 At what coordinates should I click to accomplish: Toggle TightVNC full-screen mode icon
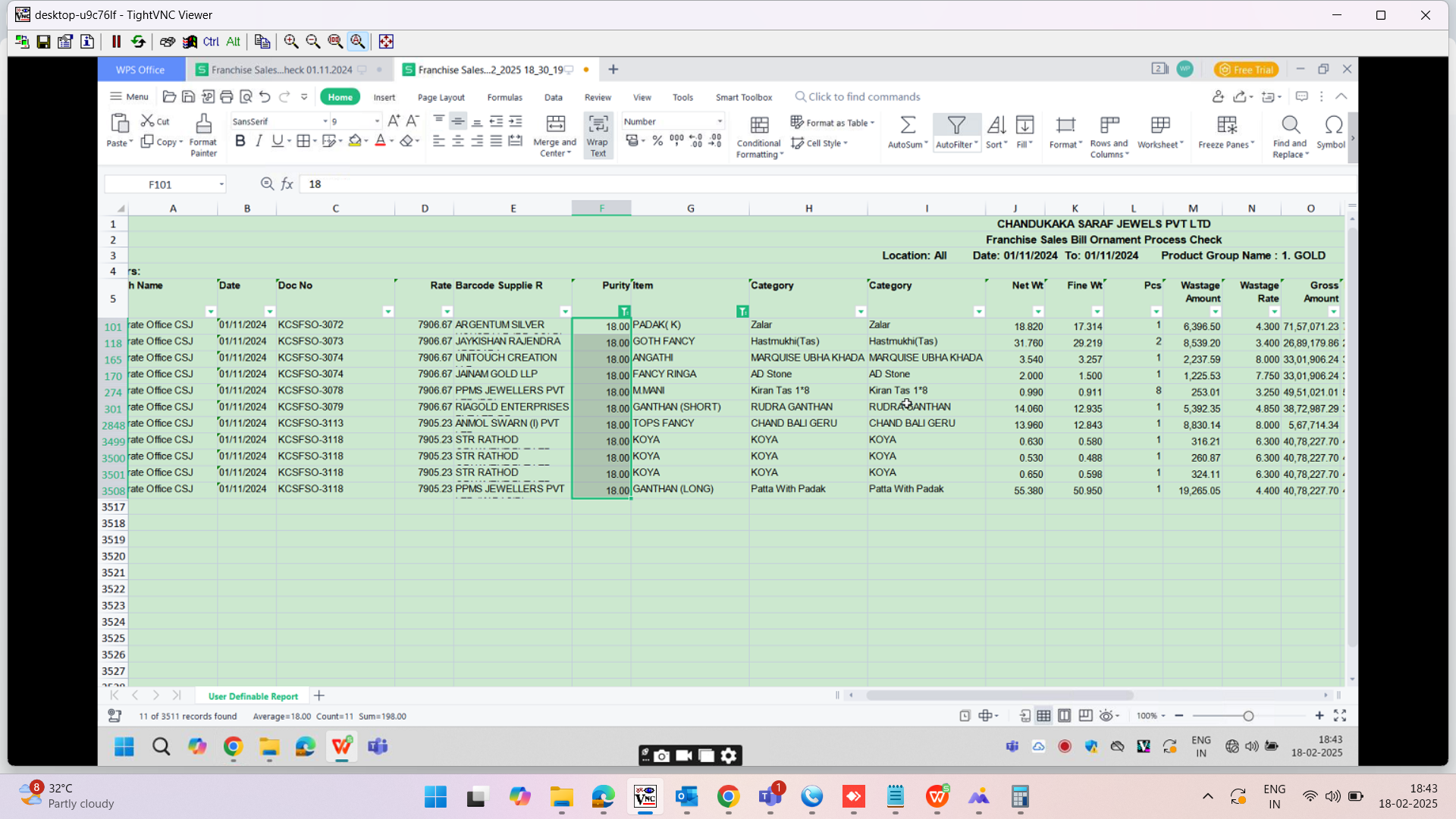coord(386,42)
